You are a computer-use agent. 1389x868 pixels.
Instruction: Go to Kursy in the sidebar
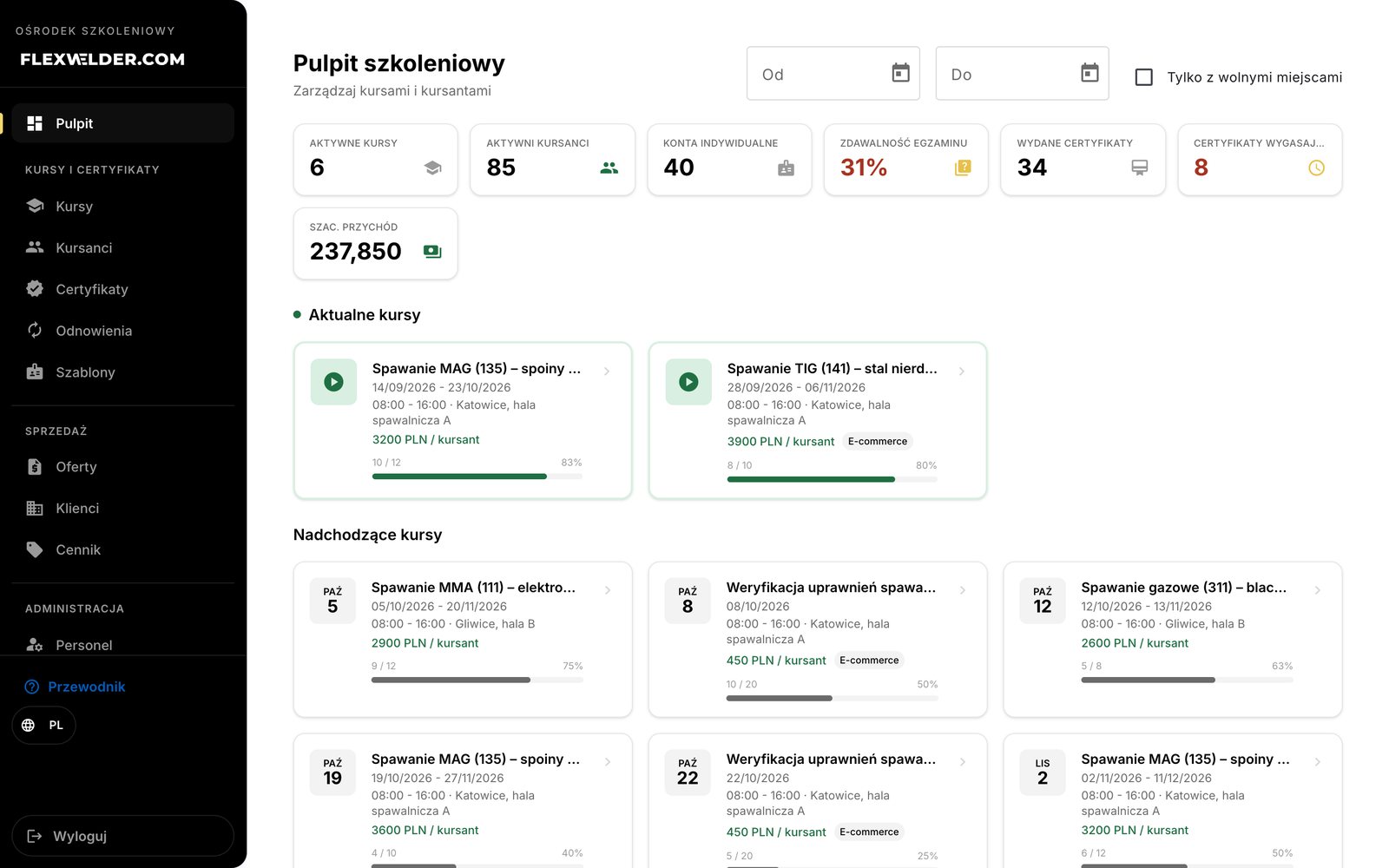[122, 206]
